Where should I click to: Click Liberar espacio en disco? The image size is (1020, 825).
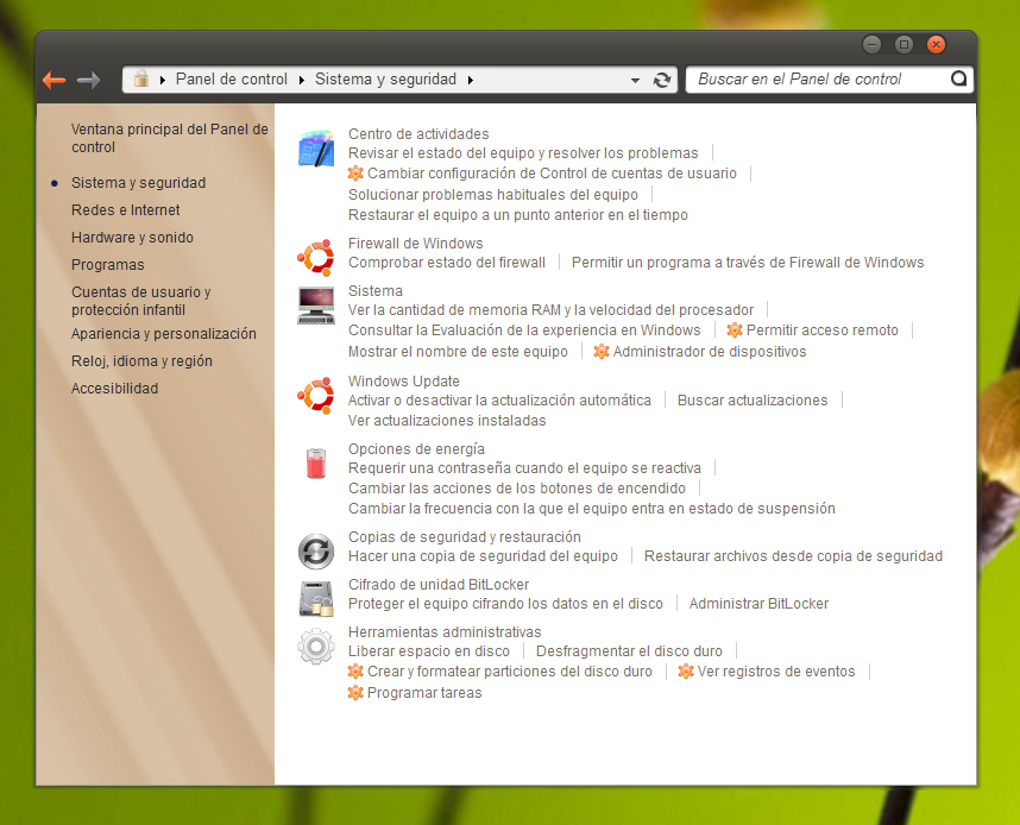coord(429,651)
